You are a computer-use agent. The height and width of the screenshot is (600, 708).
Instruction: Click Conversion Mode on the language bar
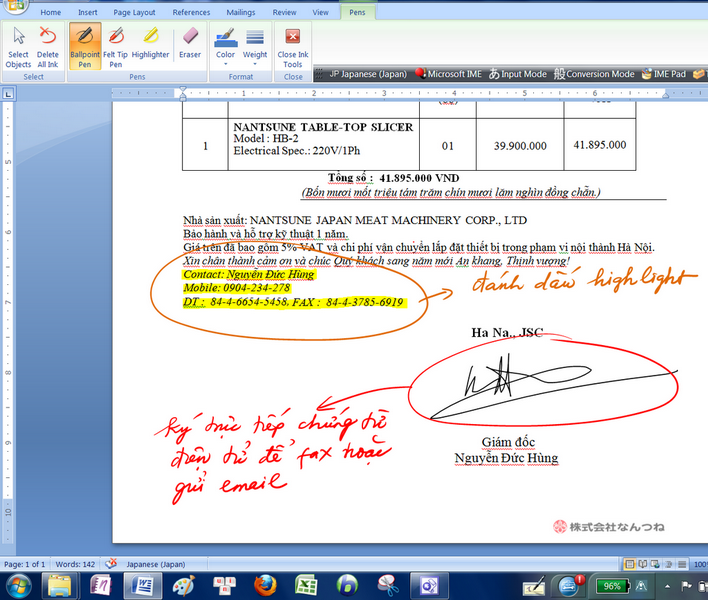click(x=594, y=74)
